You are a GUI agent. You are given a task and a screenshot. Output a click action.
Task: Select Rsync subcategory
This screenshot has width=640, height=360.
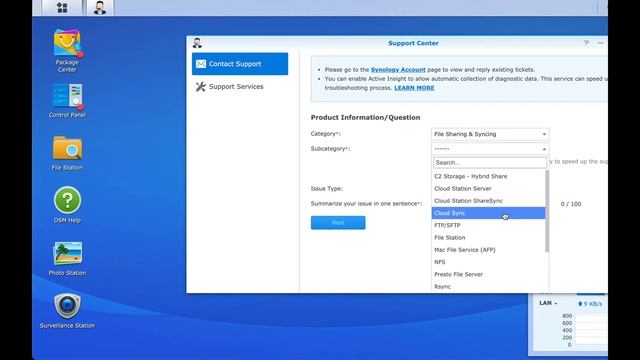point(488,287)
